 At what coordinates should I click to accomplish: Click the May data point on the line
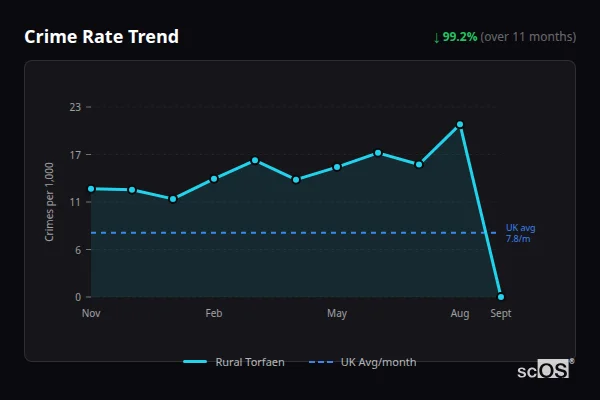337,167
